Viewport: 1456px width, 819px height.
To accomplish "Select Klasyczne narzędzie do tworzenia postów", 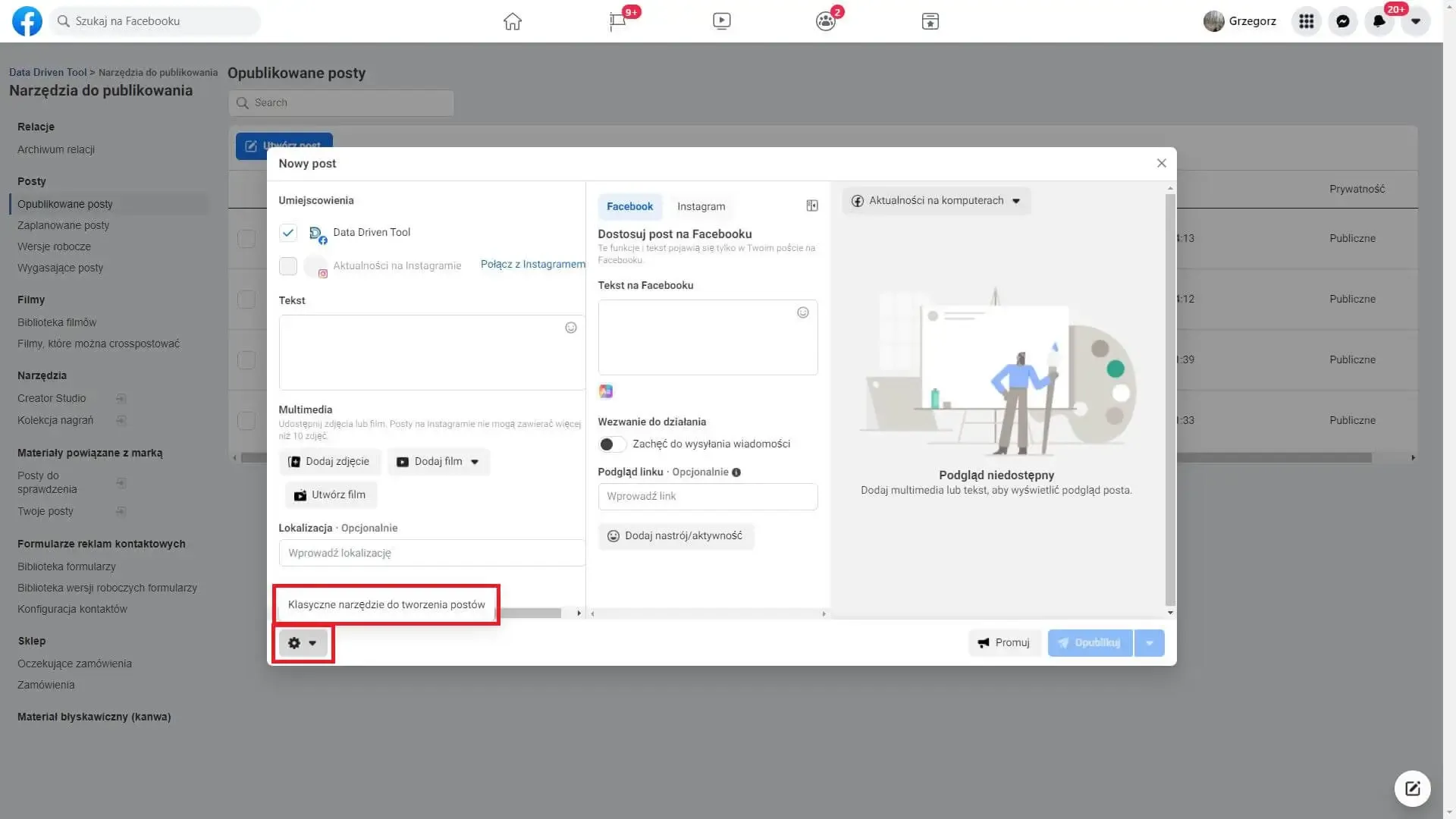I will point(387,604).
